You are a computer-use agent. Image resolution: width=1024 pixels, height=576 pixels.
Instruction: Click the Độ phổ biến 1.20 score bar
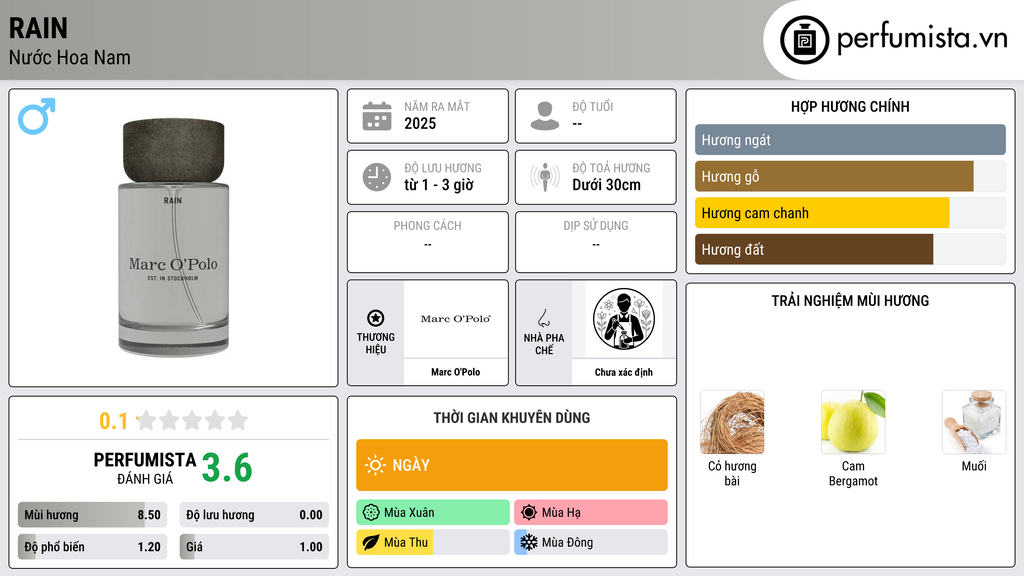(93, 547)
